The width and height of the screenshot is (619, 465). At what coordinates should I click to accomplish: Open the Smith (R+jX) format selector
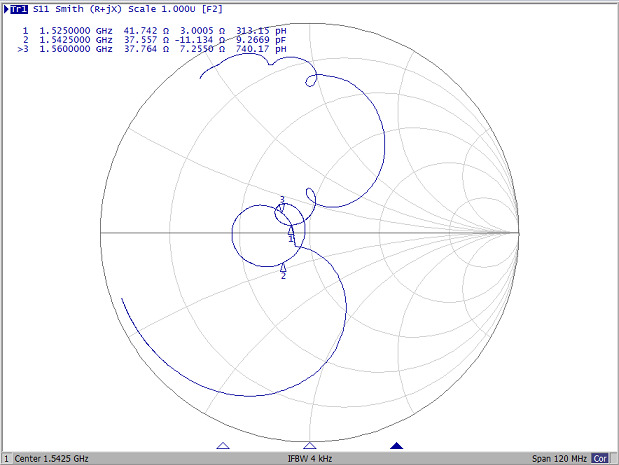click(x=91, y=9)
